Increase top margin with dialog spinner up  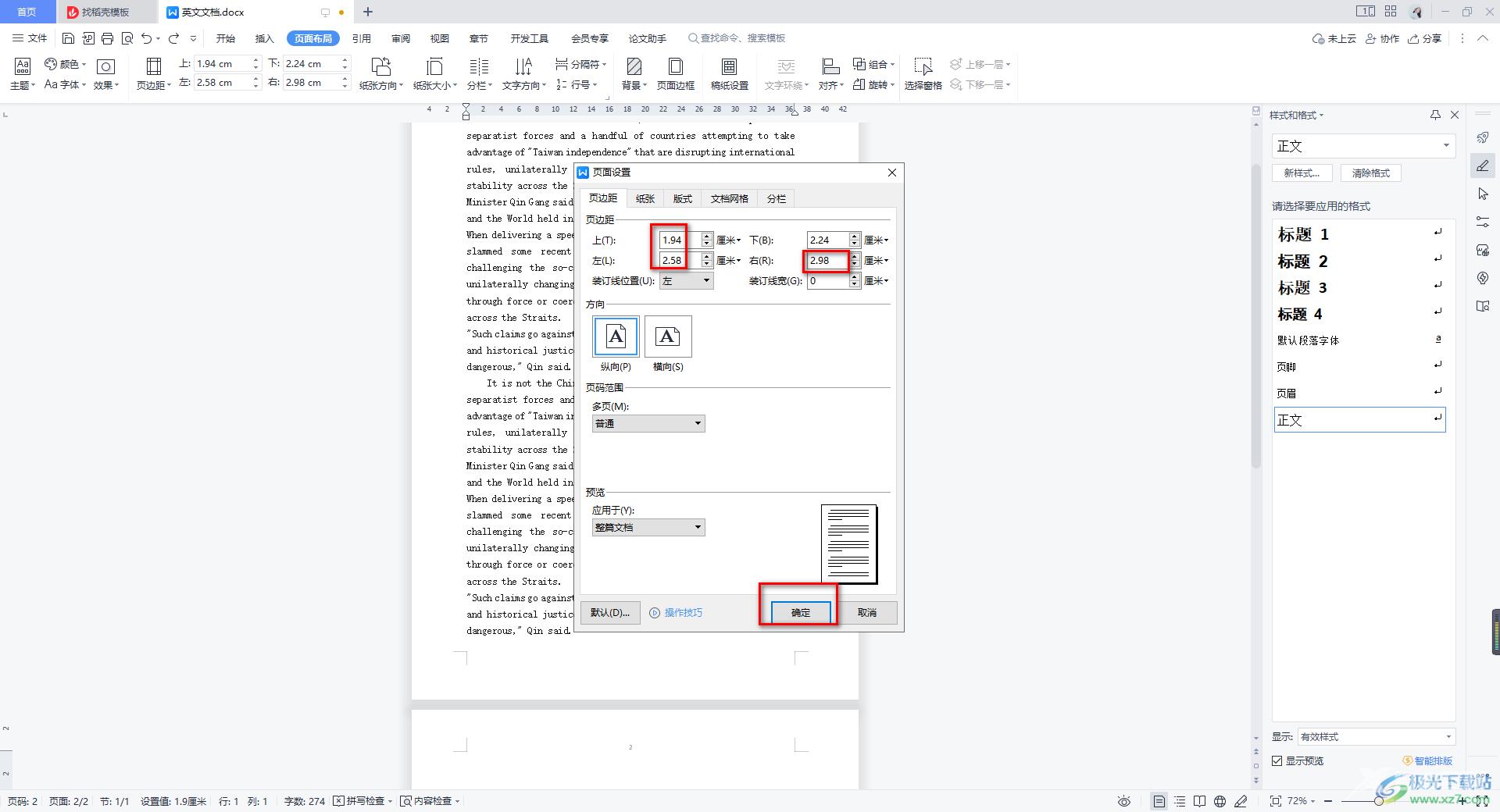707,237
